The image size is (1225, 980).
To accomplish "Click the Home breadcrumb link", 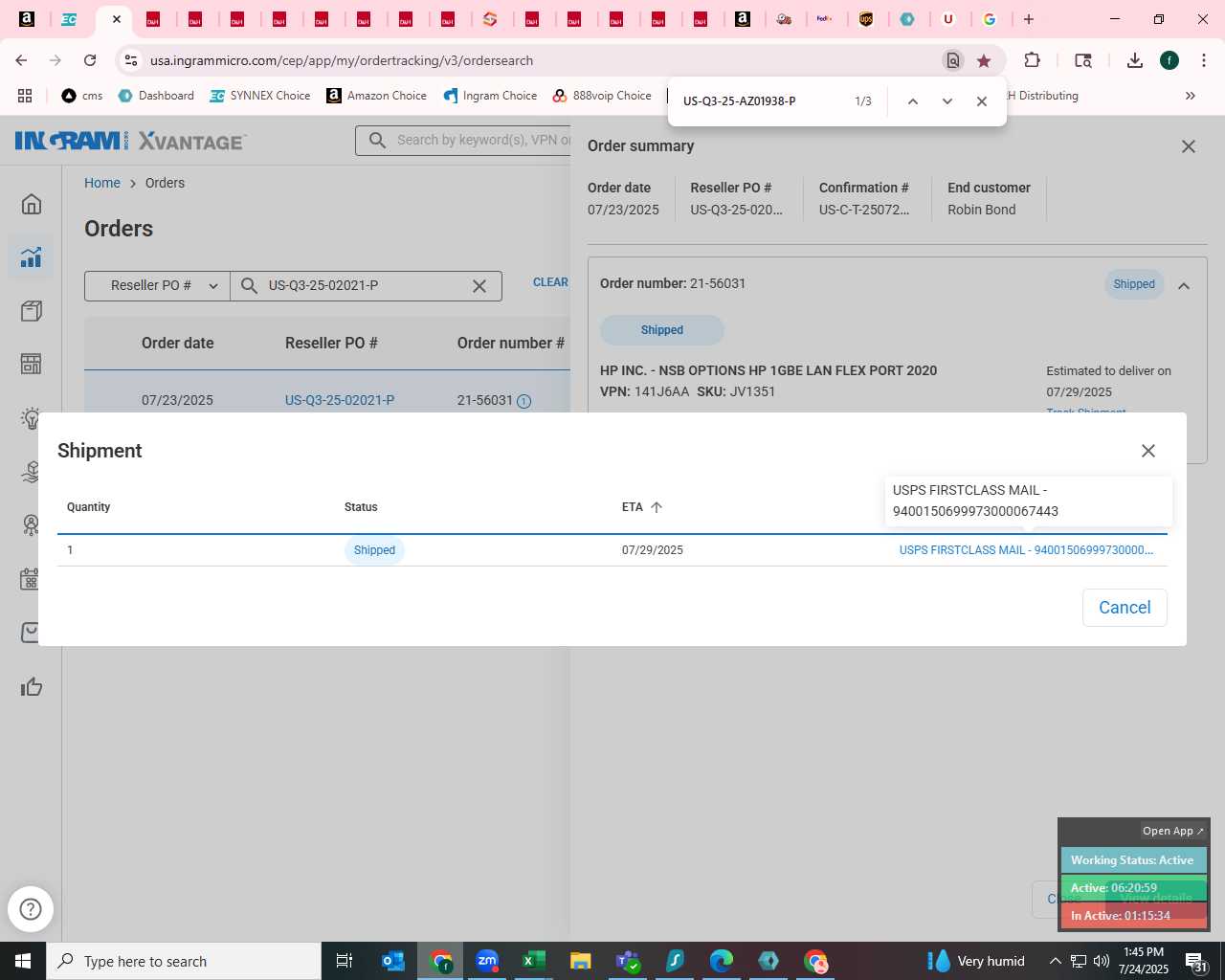I will pos(102,183).
